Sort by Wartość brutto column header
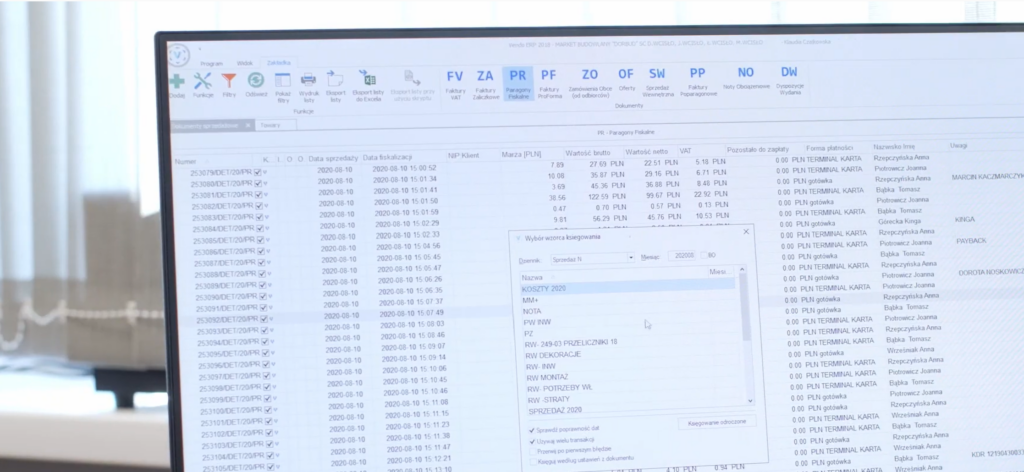1024x472 pixels. click(588, 153)
